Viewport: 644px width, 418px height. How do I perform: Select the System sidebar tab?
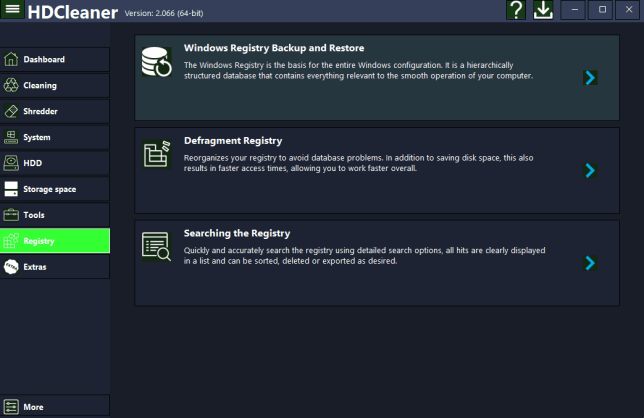coord(54,137)
